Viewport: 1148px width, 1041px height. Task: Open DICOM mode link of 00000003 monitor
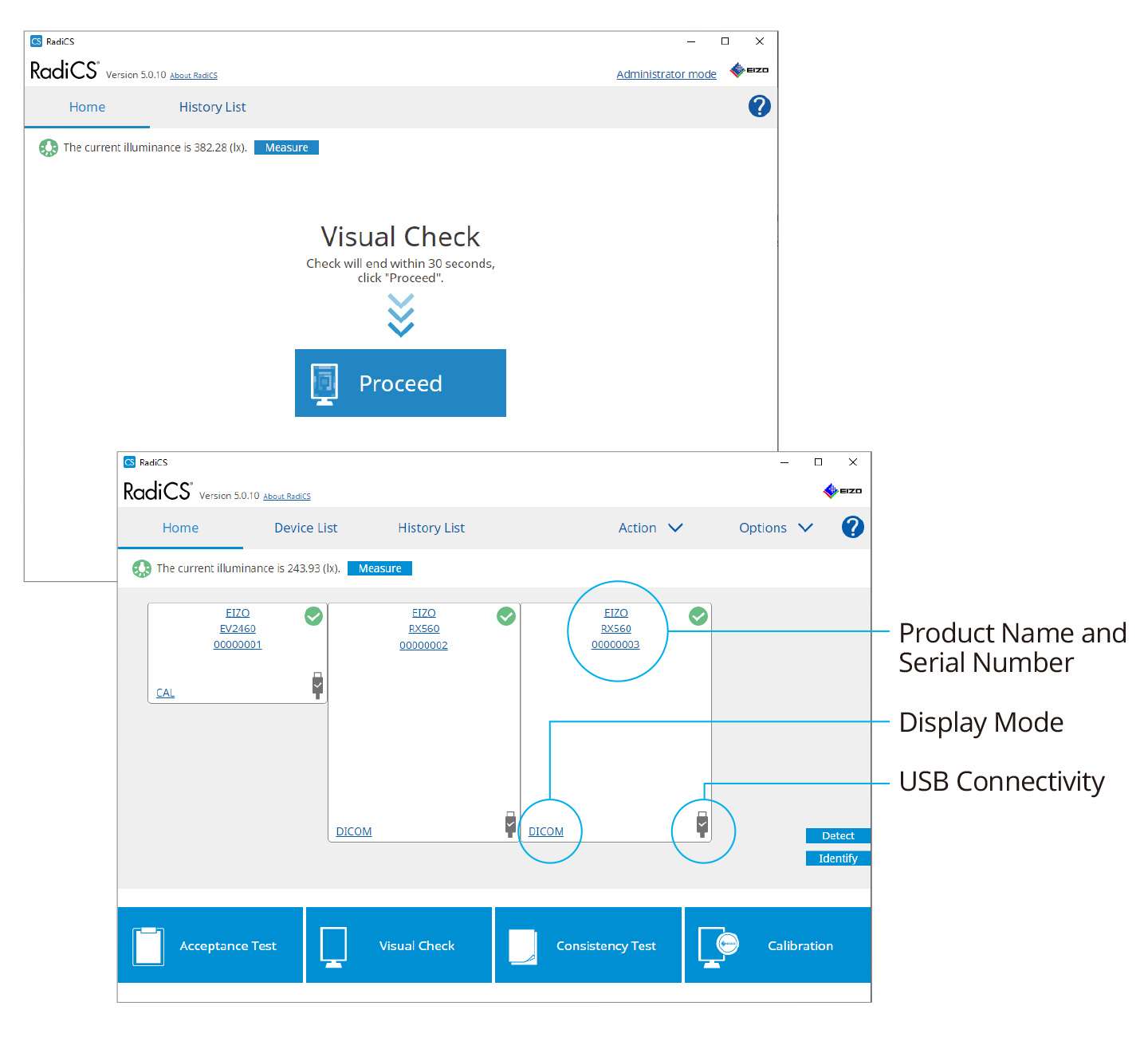[546, 831]
